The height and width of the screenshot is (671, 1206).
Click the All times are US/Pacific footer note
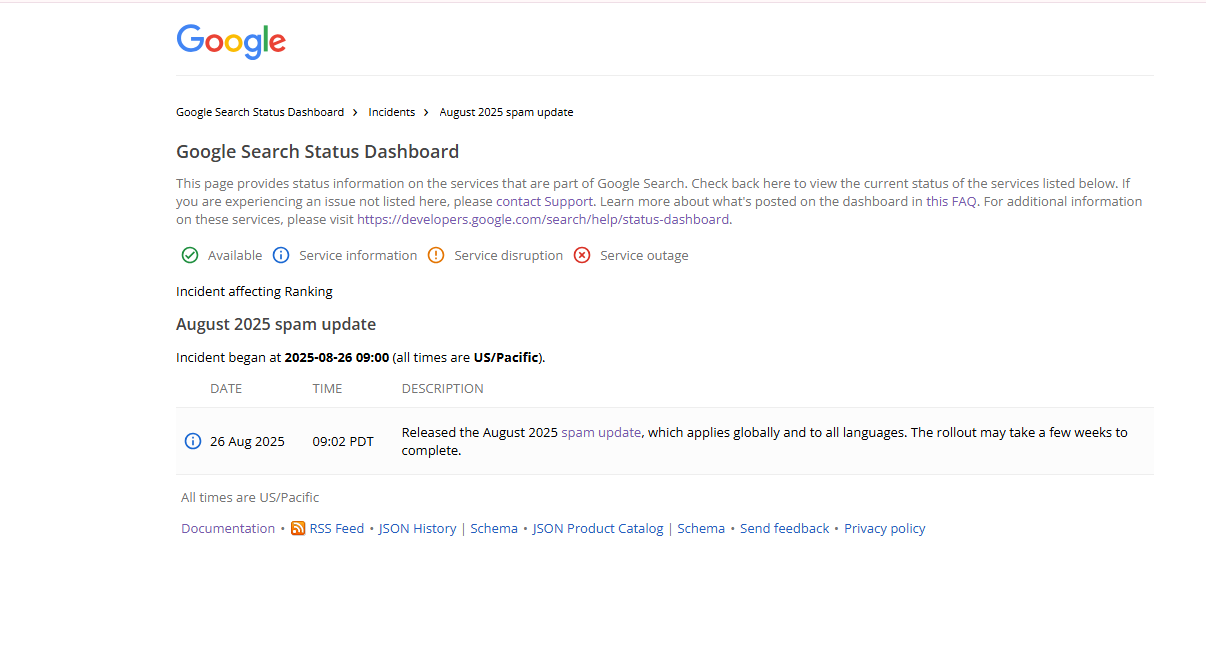250,497
